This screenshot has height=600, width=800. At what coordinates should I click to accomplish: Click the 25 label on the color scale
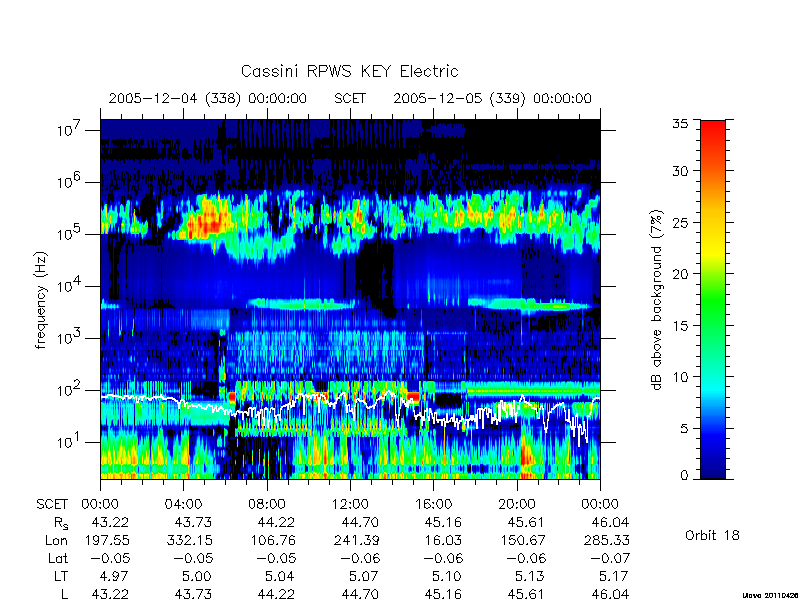point(680,223)
